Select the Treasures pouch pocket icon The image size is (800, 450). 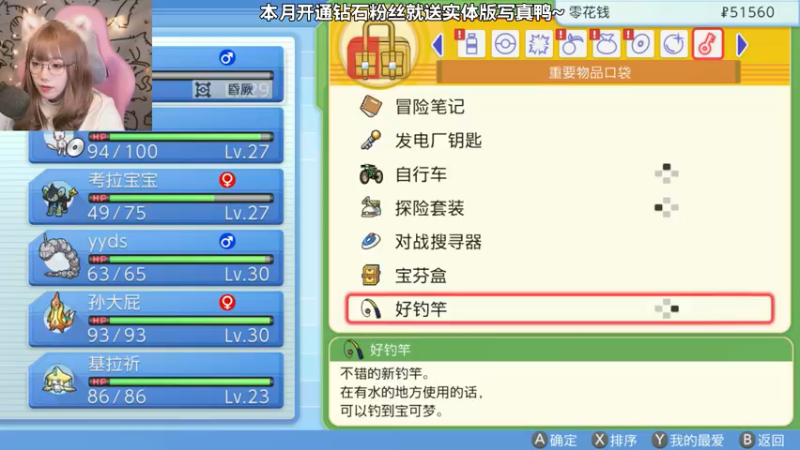pos(606,44)
